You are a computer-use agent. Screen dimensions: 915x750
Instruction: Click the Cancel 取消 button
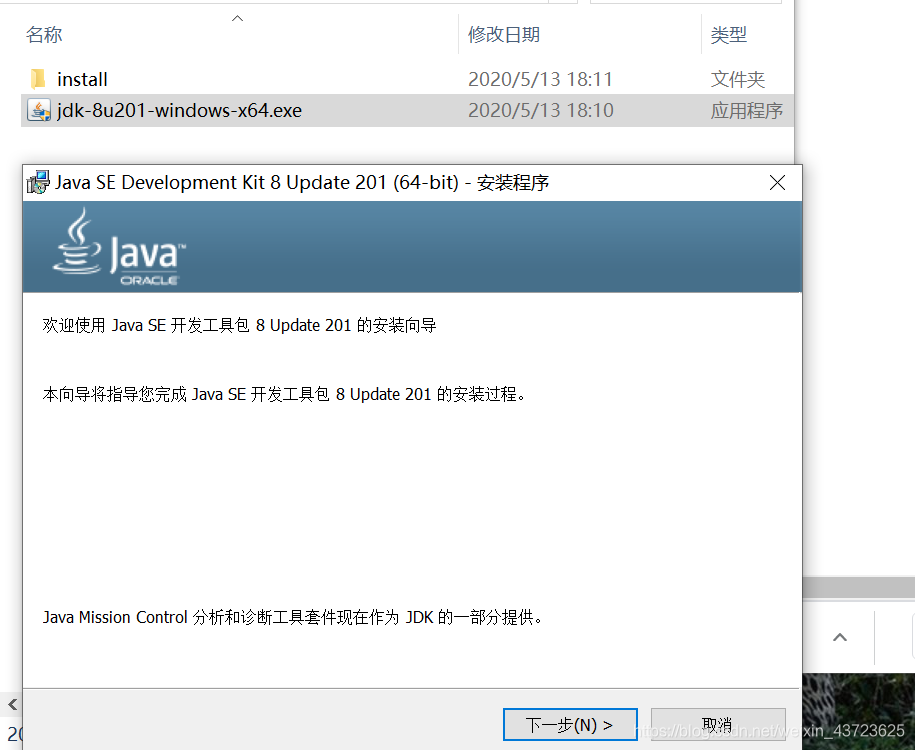point(718,724)
